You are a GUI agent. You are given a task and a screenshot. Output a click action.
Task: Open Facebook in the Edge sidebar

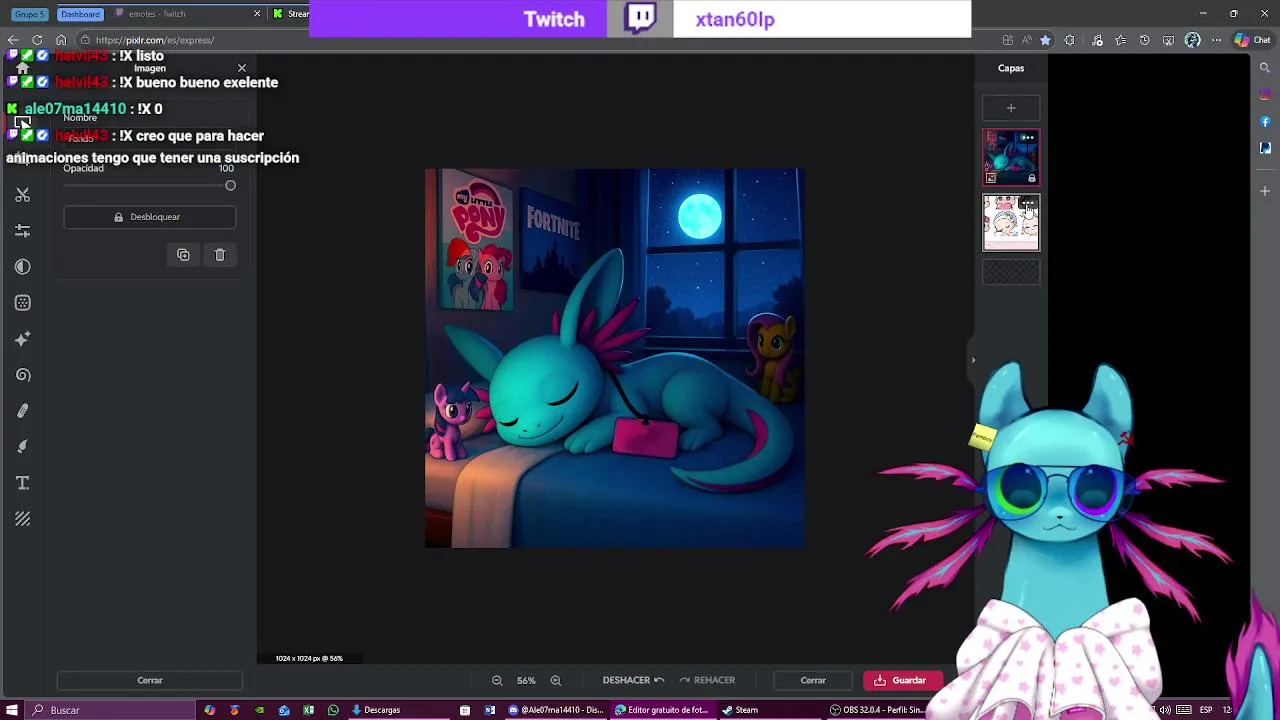coord(1265,122)
